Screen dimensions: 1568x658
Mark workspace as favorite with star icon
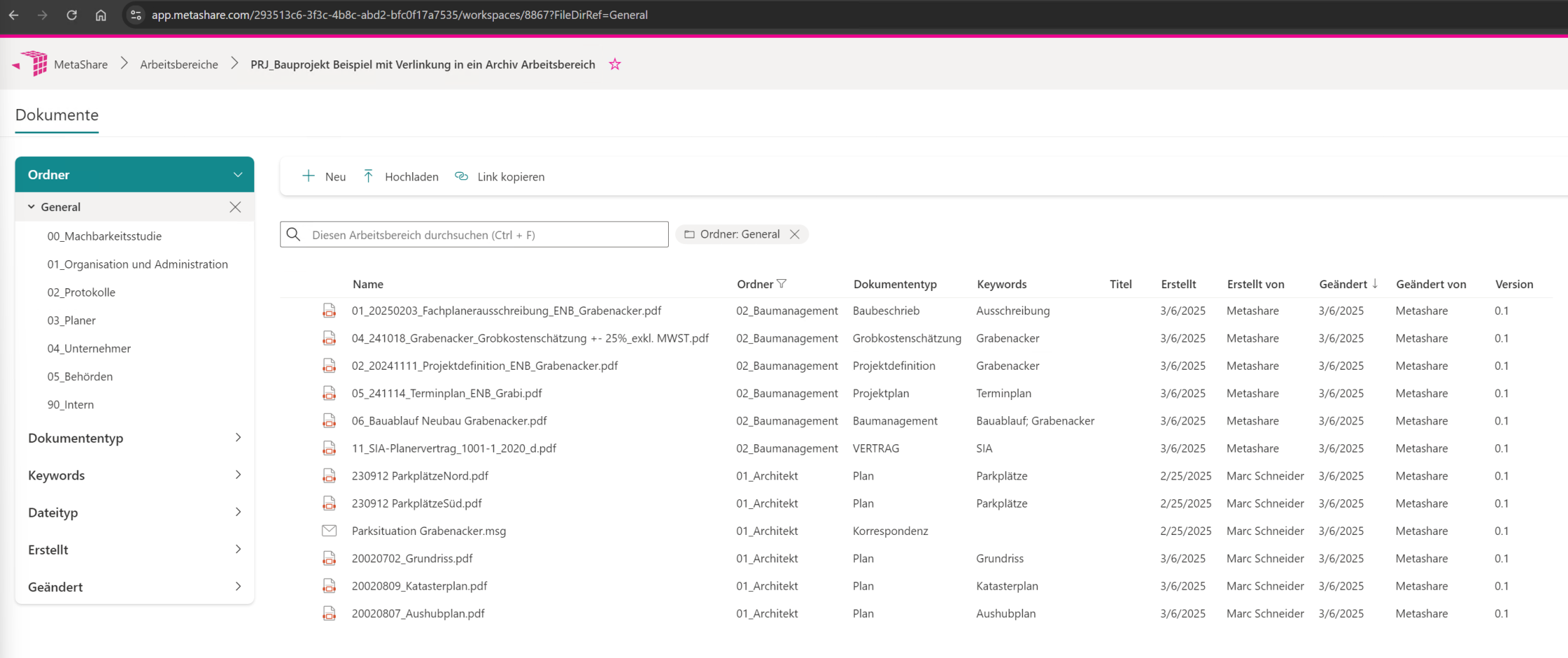[x=615, y=65]
